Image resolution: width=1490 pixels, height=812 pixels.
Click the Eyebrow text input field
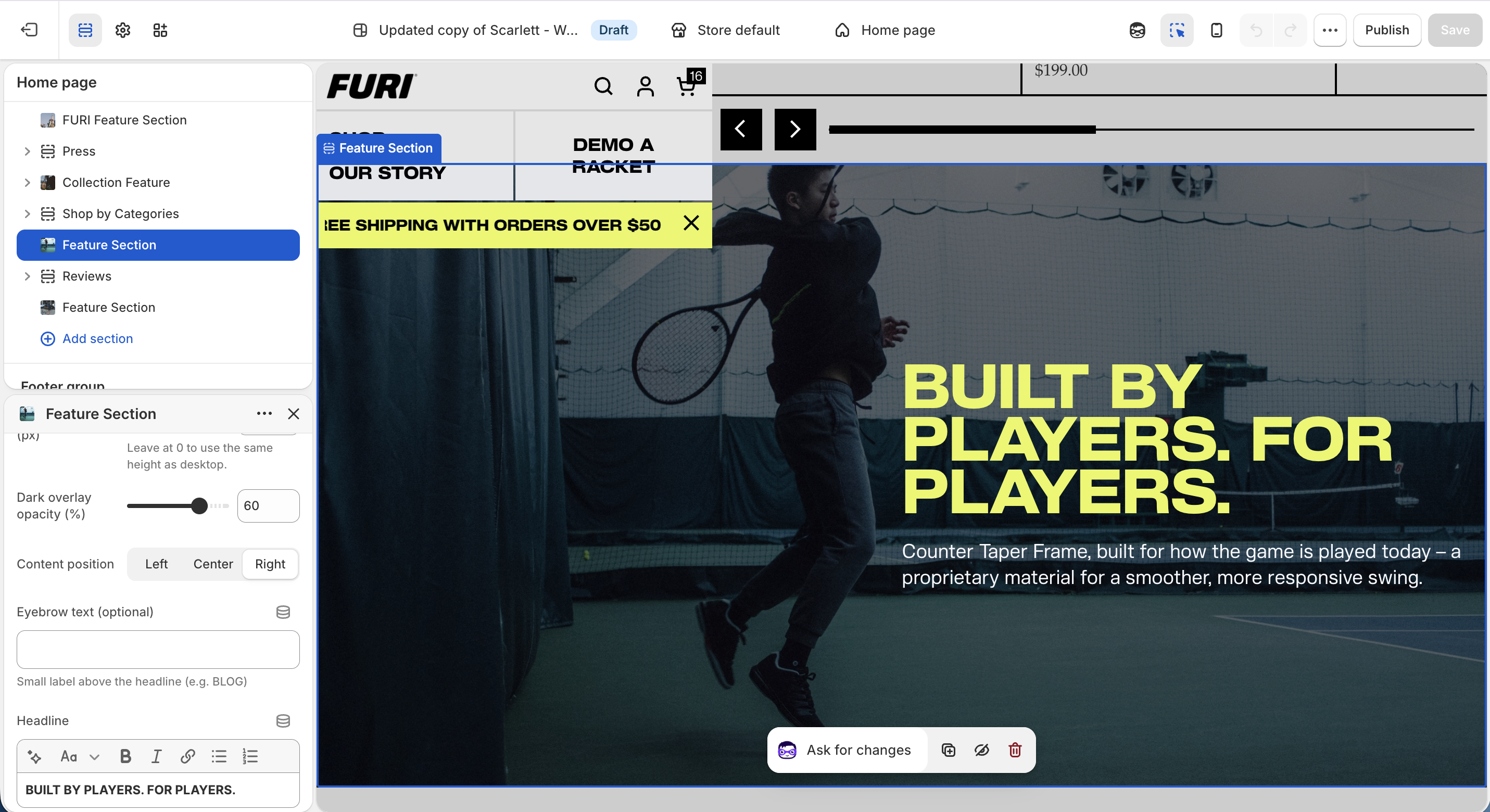pyautogui.click(x=158, y=650)
